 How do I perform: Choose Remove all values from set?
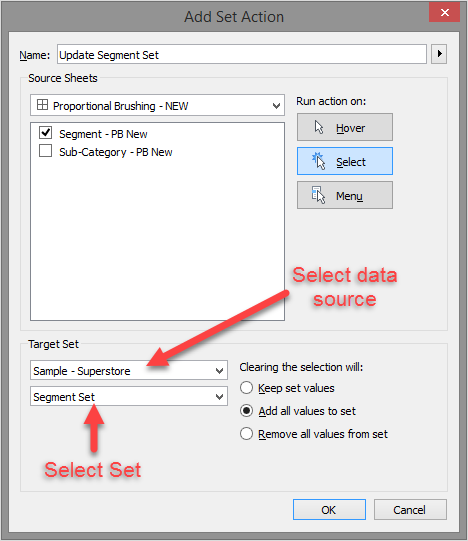click(246, 433)
